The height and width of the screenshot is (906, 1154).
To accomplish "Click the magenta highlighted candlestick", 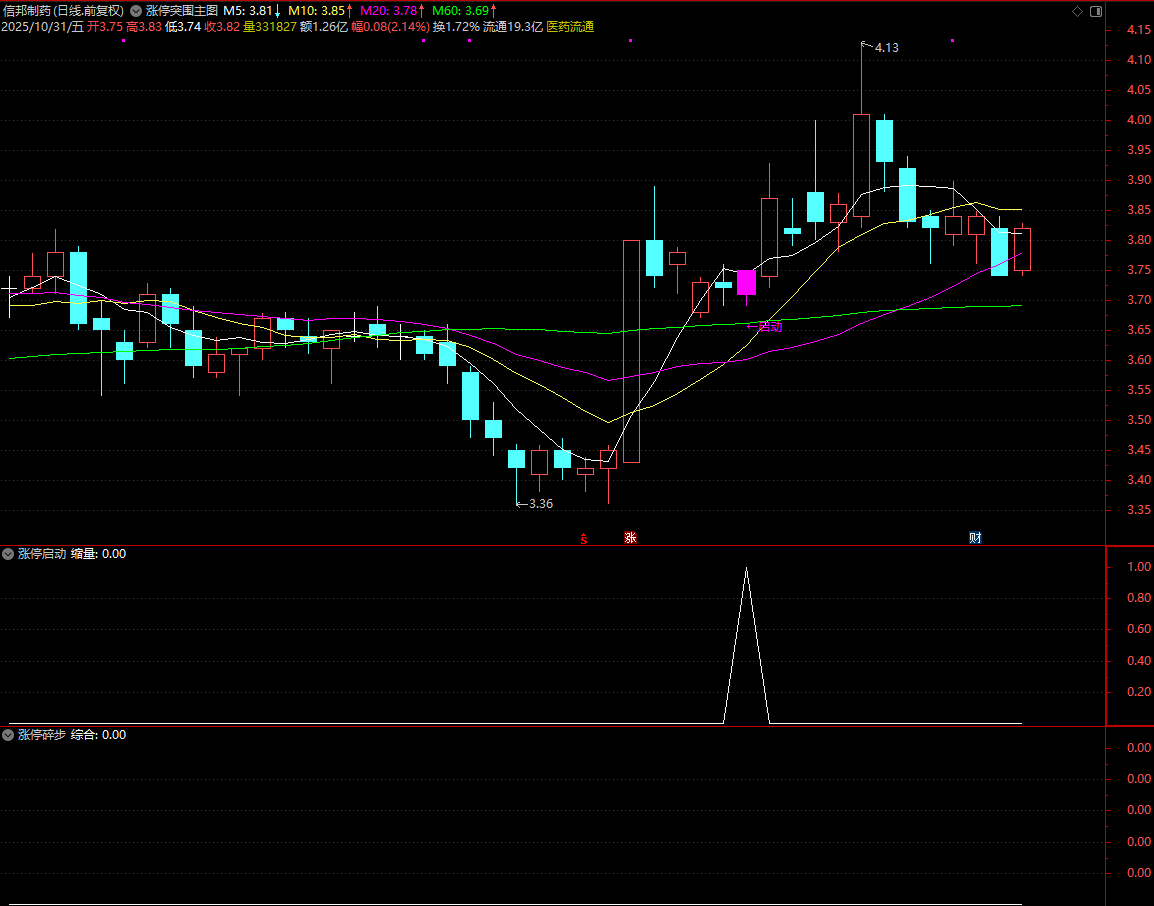I will (x=746, y=282).
